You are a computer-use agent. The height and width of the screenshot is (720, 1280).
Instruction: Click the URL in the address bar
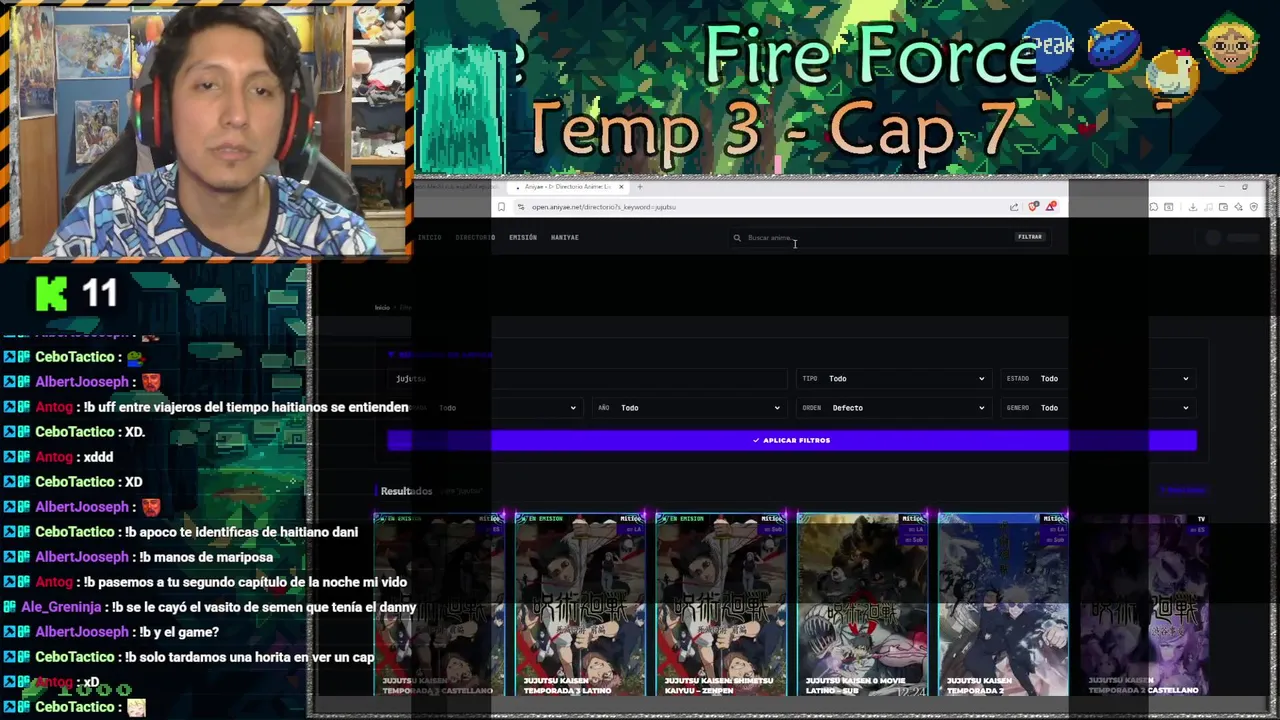[x=604, y=207]
